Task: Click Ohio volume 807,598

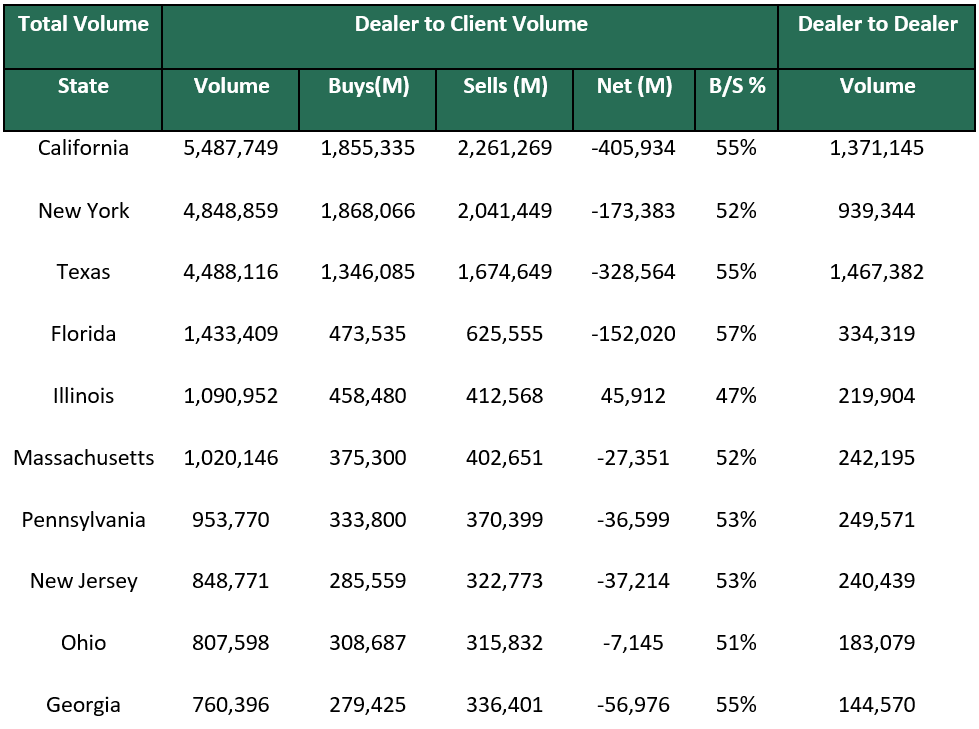Action: [x=230, y=643]
